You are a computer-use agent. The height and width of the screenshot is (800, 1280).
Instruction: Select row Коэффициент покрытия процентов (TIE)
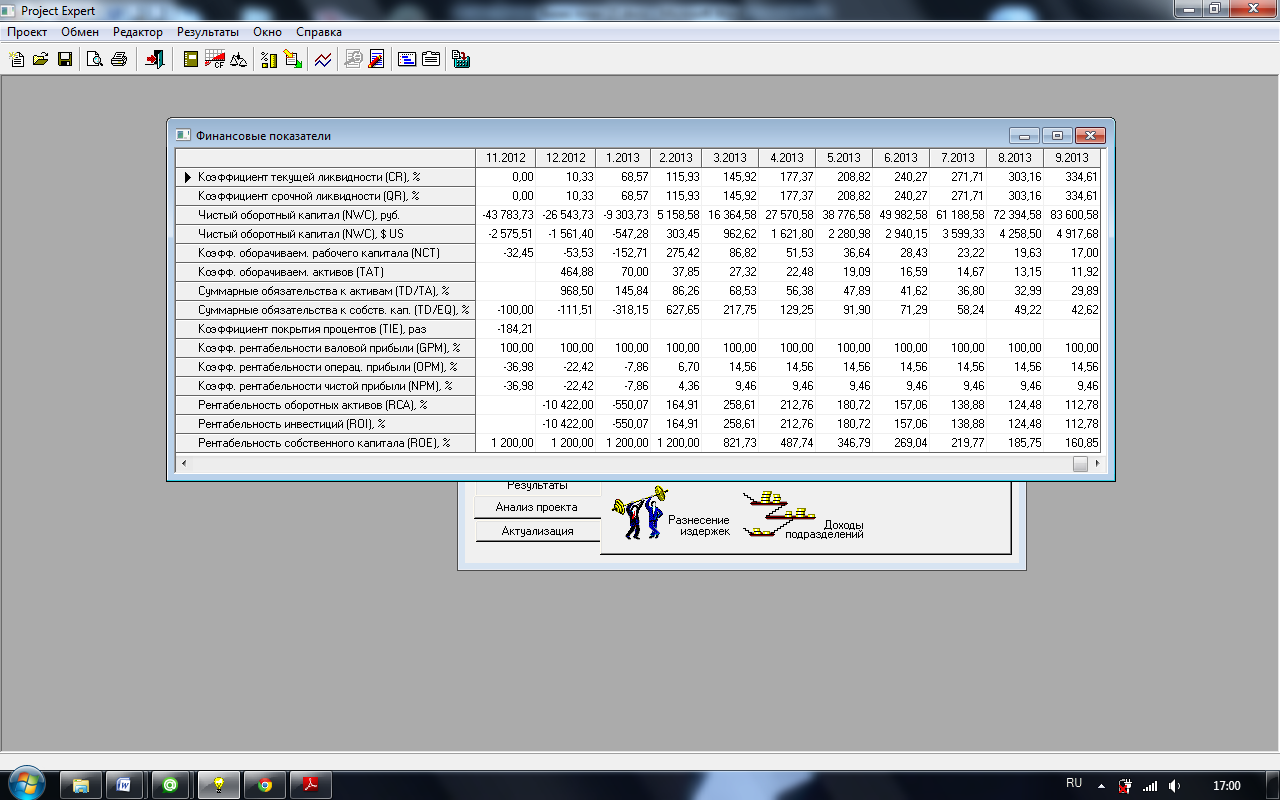pyautogui.click(x=326, y=329)
